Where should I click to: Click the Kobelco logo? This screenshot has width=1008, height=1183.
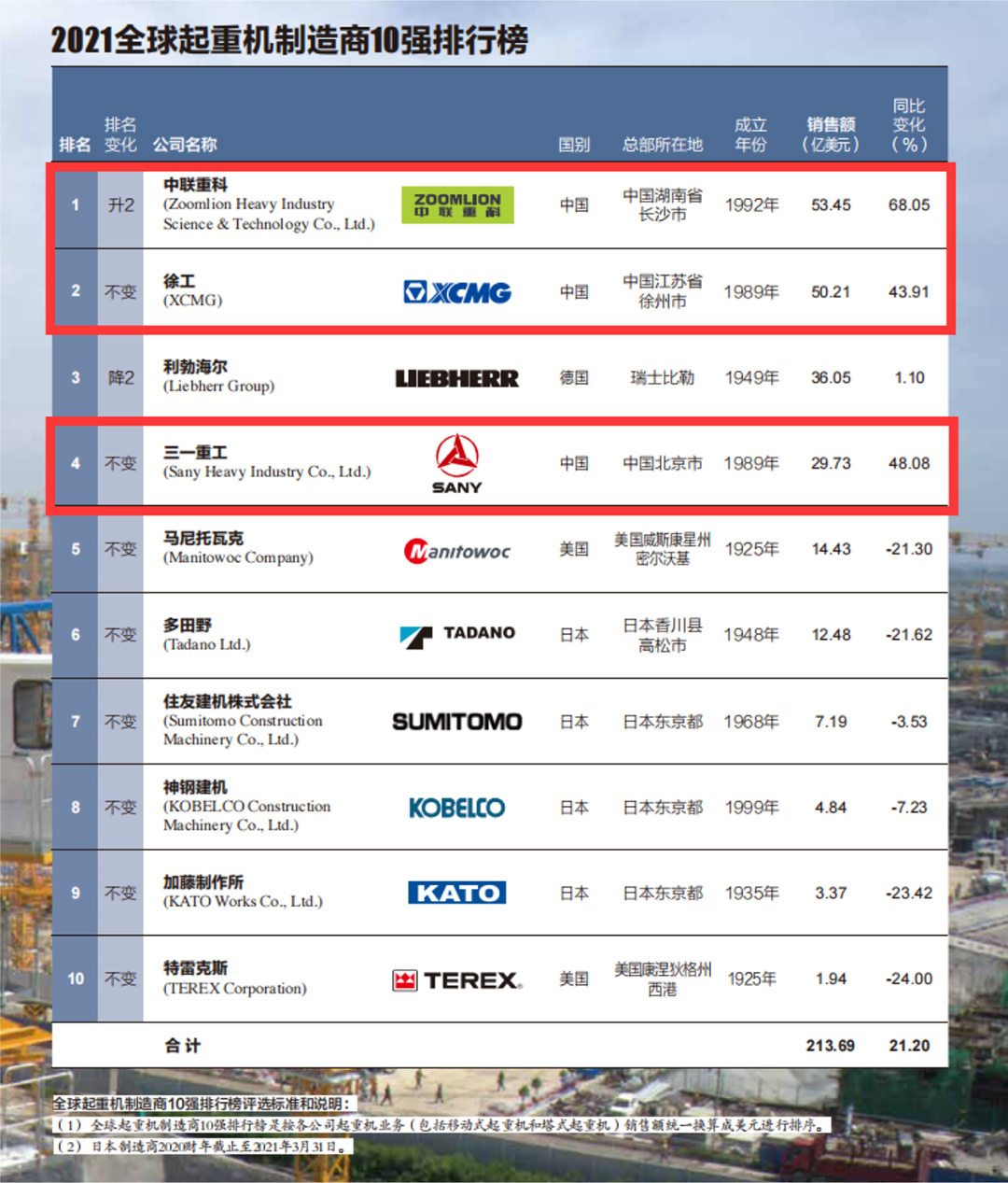tap(457, 808)
